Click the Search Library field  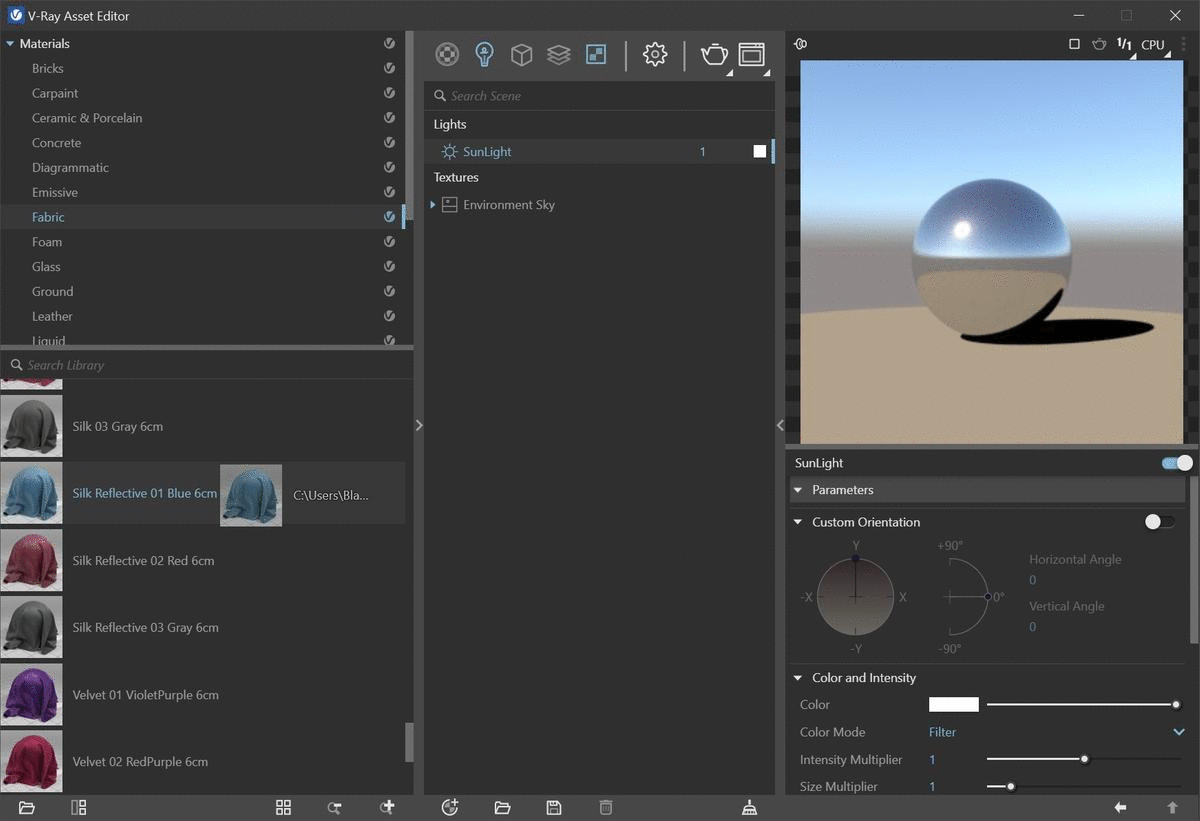tap(206, 365)
